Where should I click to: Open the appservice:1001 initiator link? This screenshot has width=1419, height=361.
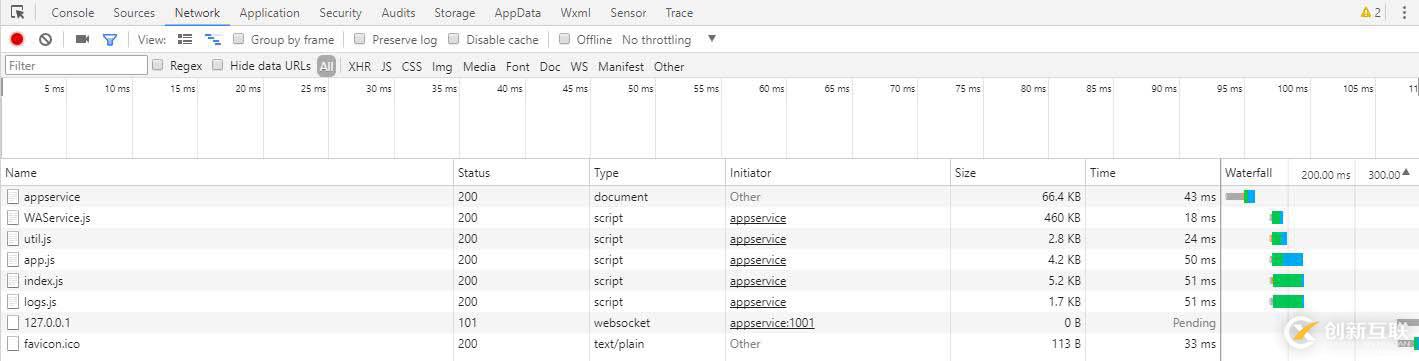click(772, 323)
